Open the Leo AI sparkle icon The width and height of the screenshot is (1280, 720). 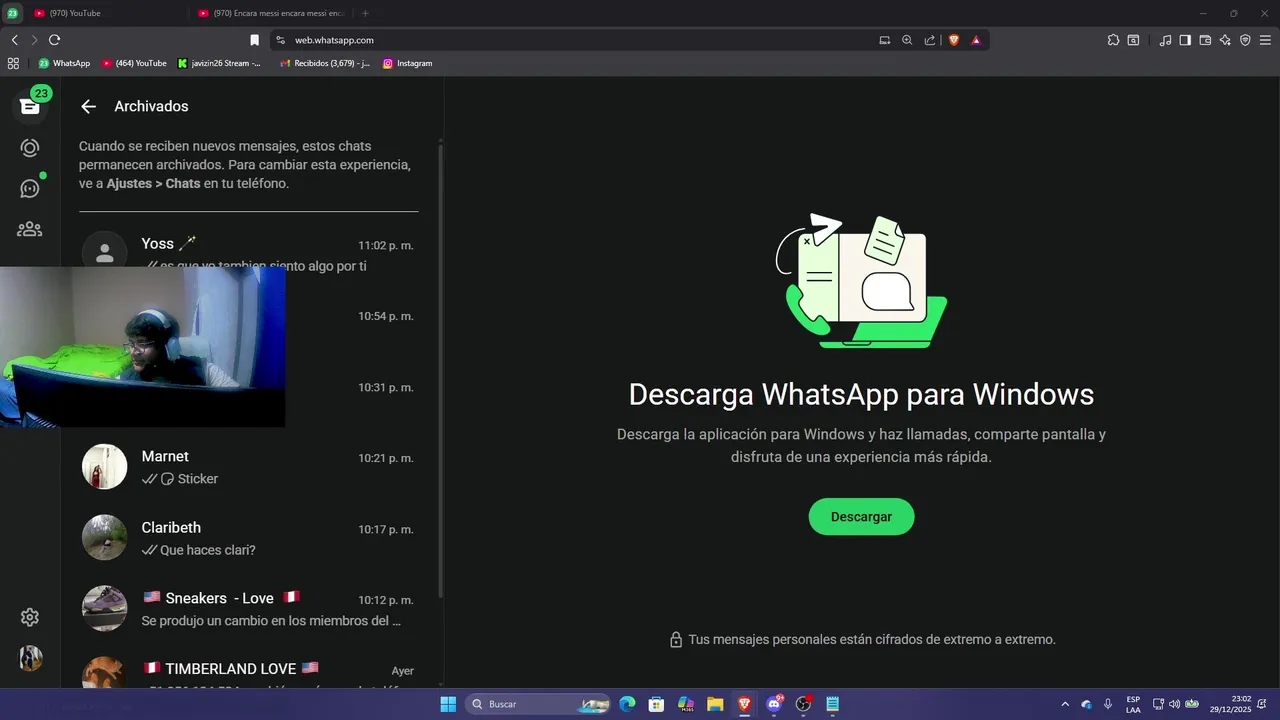pyautogui.click(x=1225, y=40)
